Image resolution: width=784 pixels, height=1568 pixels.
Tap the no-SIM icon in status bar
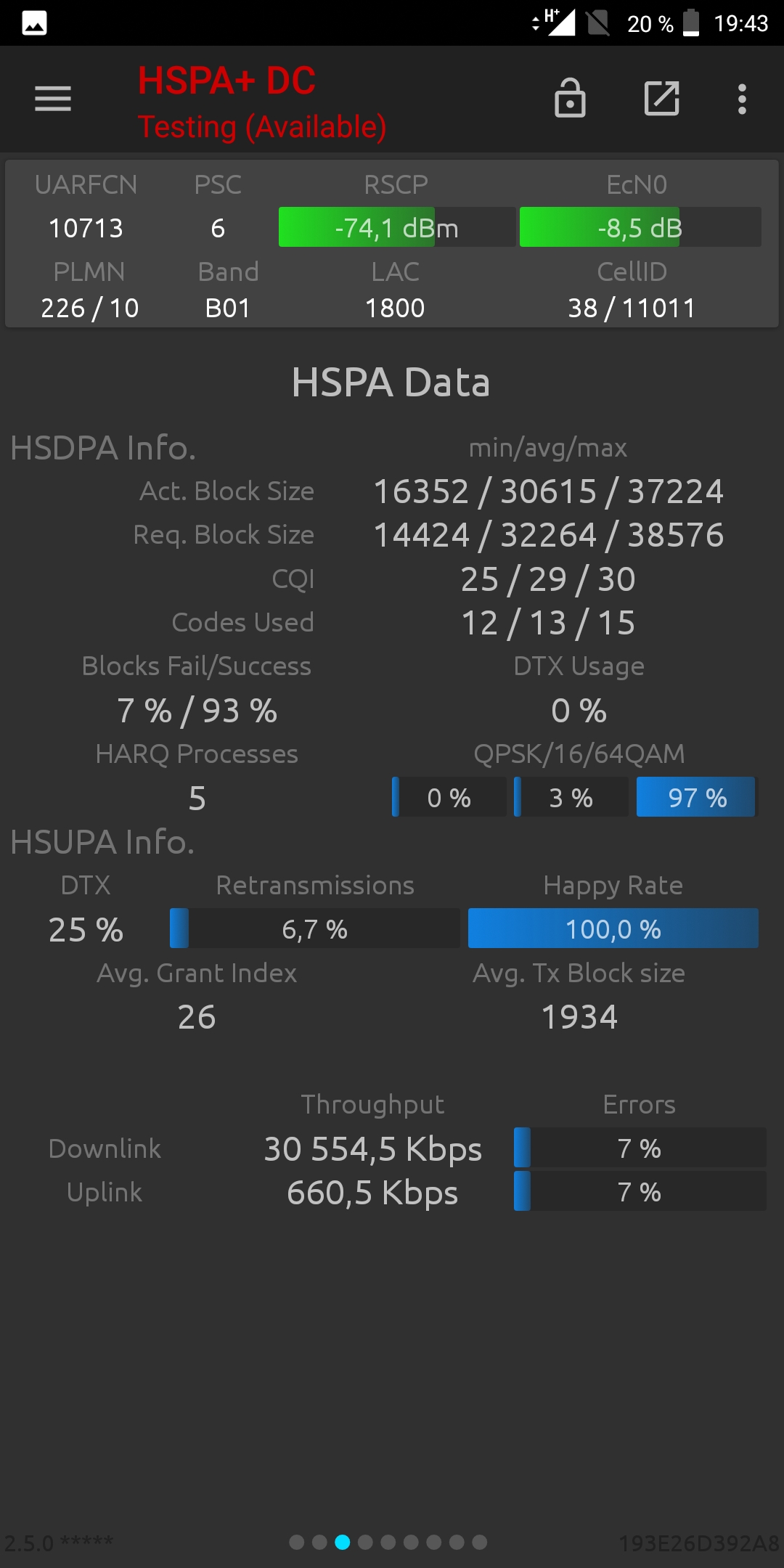598,23
